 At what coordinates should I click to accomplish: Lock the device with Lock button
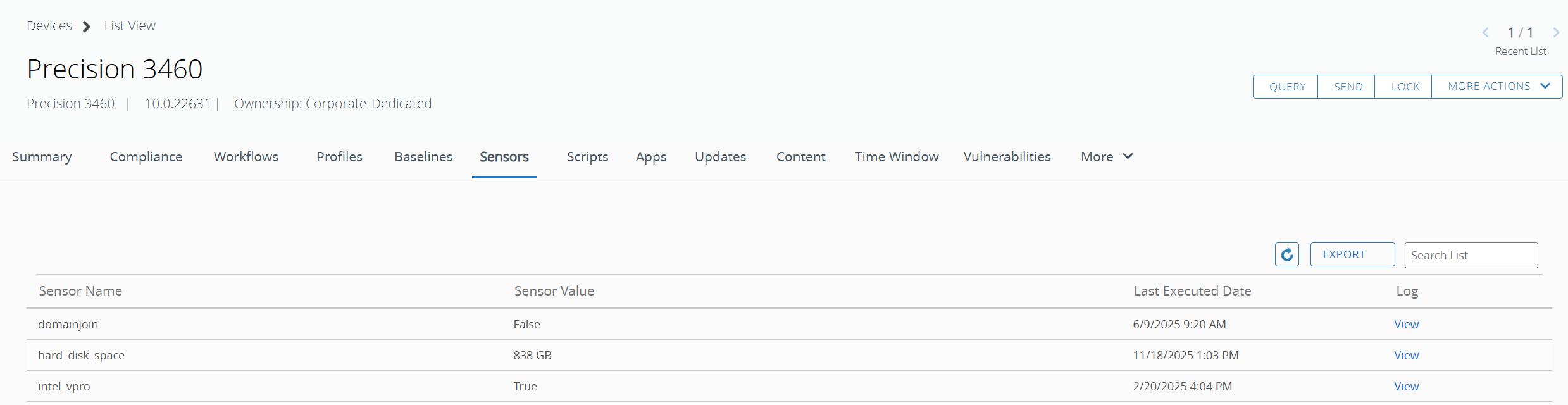coord(1405,87)
